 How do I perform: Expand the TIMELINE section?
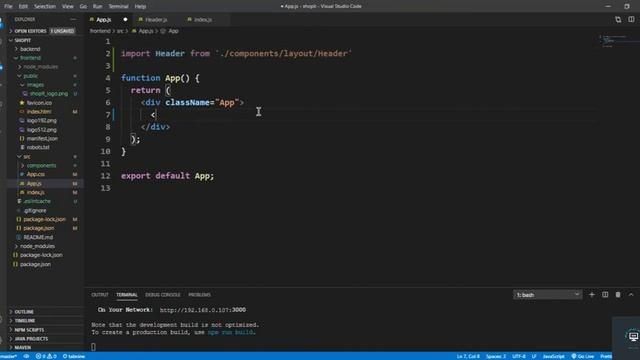[45, 321]
